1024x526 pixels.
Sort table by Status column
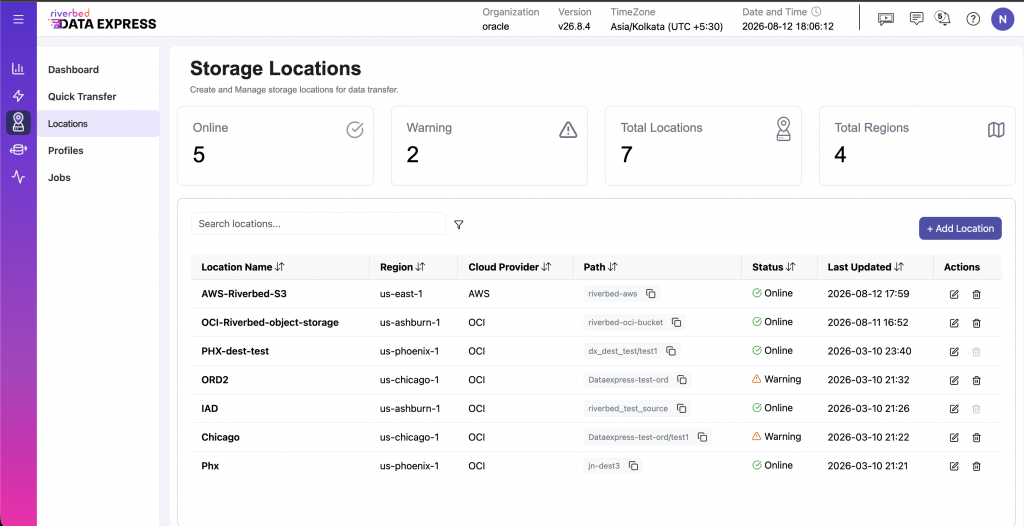click(790, 267)
